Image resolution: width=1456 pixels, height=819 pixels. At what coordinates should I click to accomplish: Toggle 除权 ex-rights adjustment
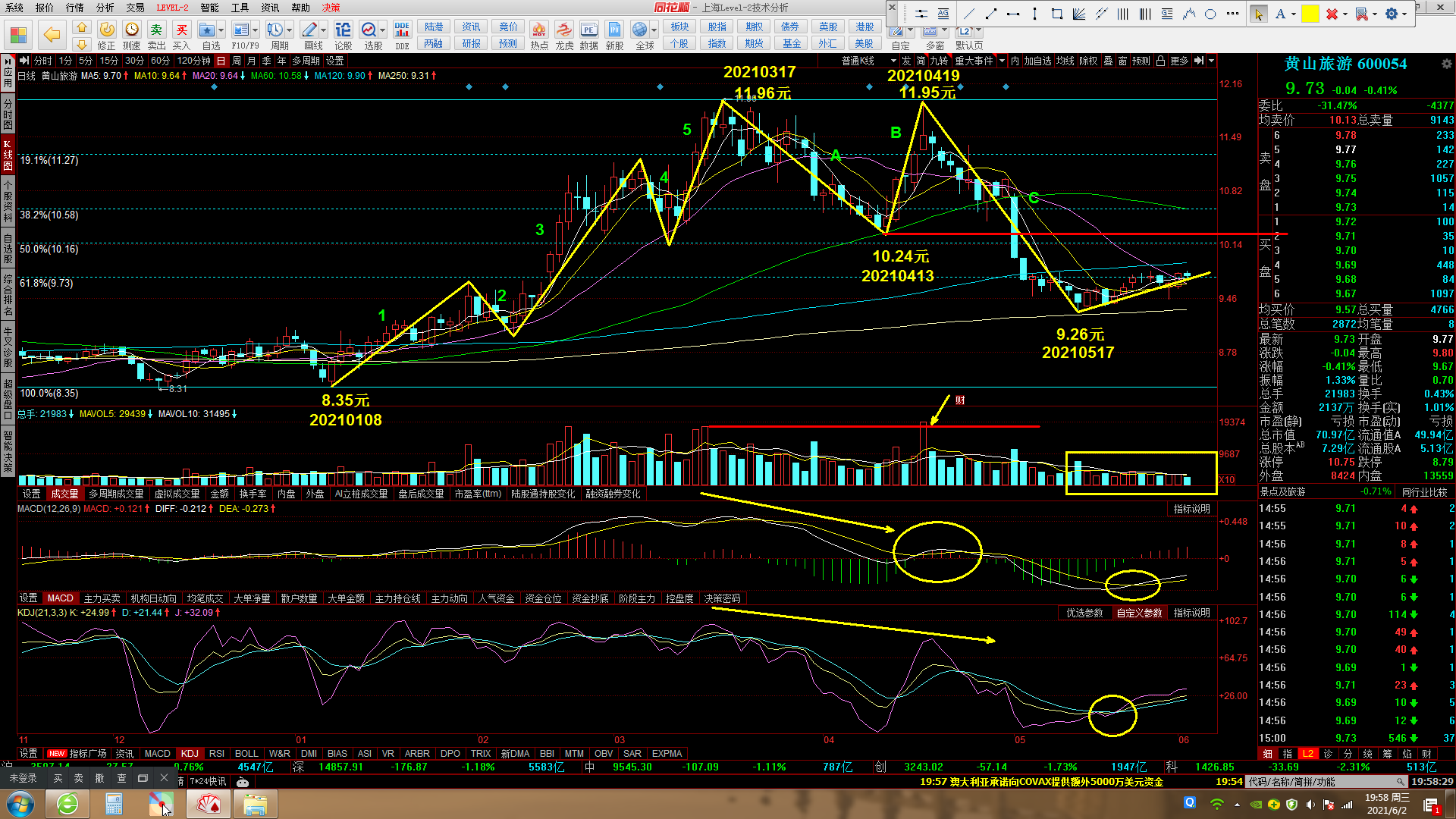click(x=1088, y=61)
